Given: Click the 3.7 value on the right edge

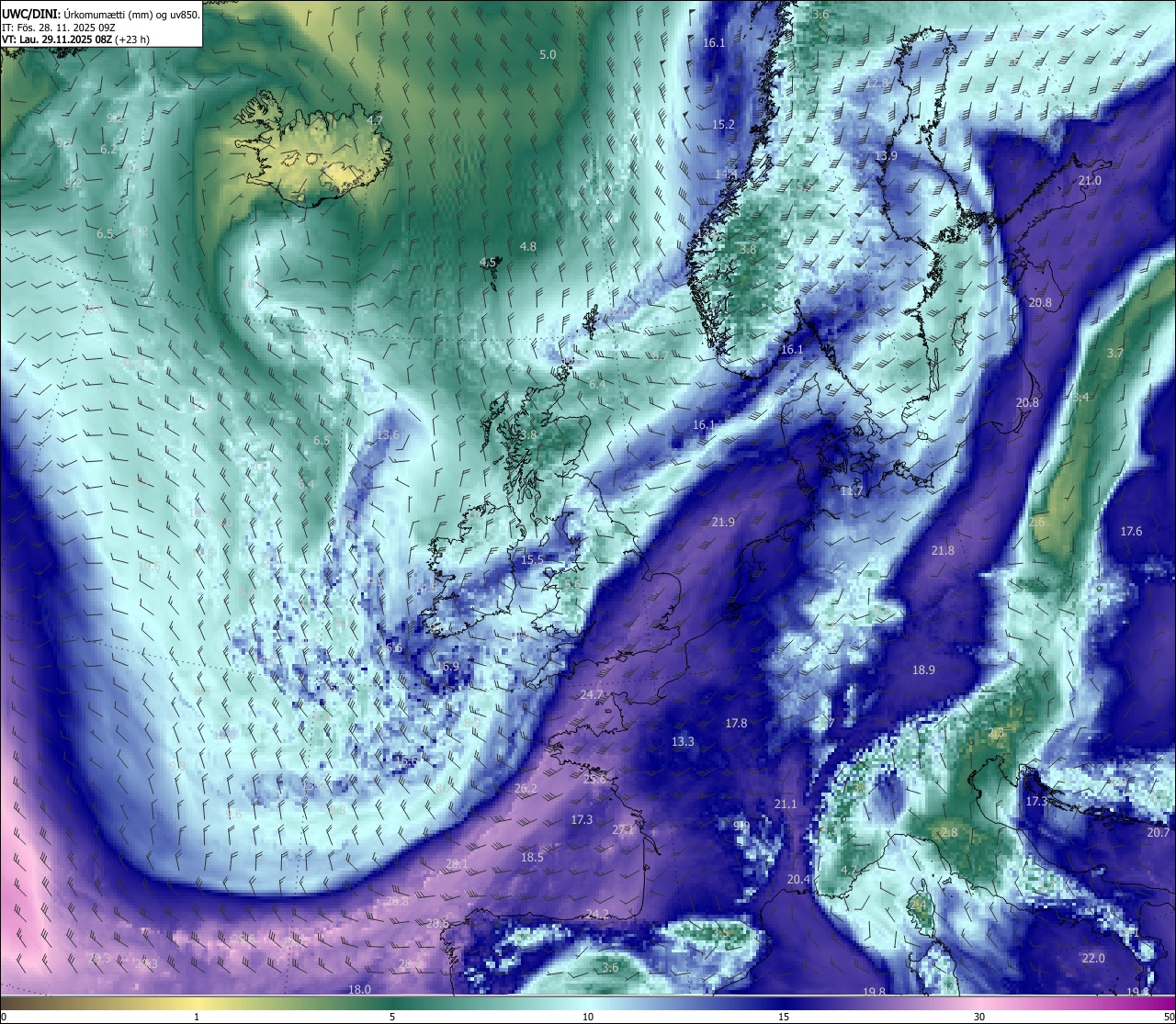Looking at the screenshot, I should pos(1115,353).
